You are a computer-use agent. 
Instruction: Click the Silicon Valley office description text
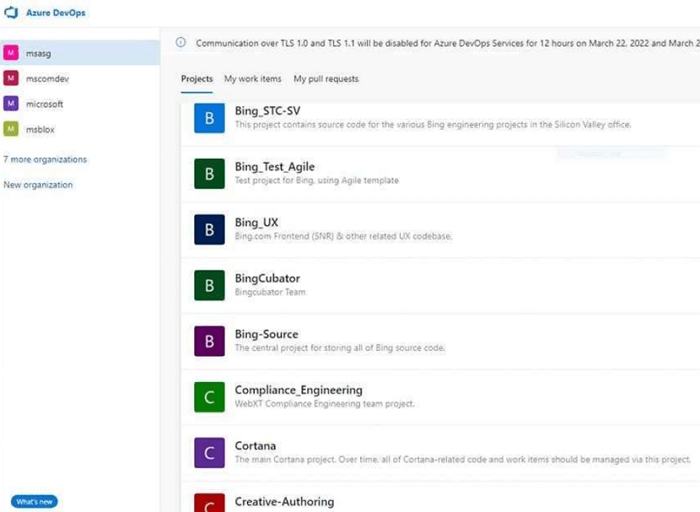[x=433, y=125]
